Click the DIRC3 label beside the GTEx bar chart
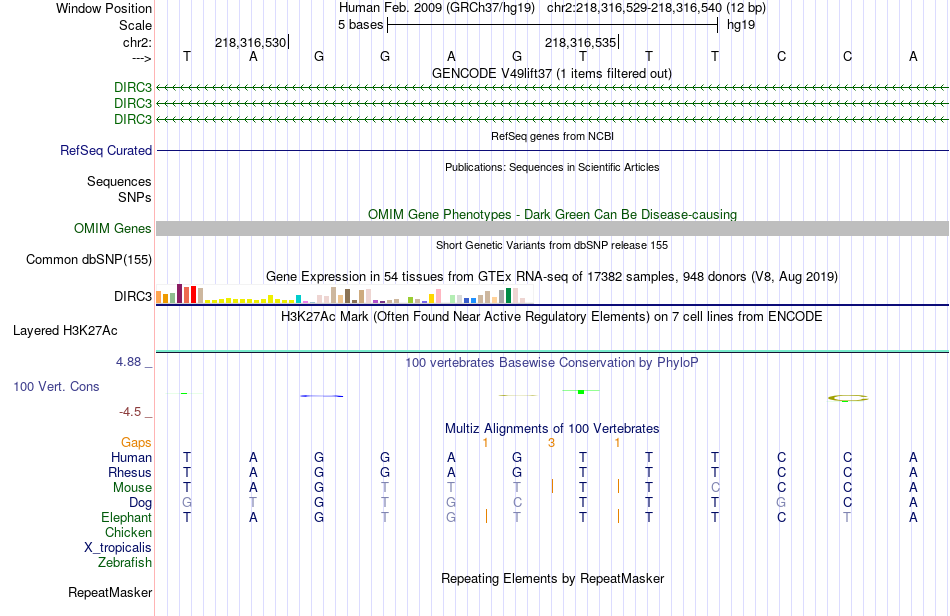 (x=133, y=296)
